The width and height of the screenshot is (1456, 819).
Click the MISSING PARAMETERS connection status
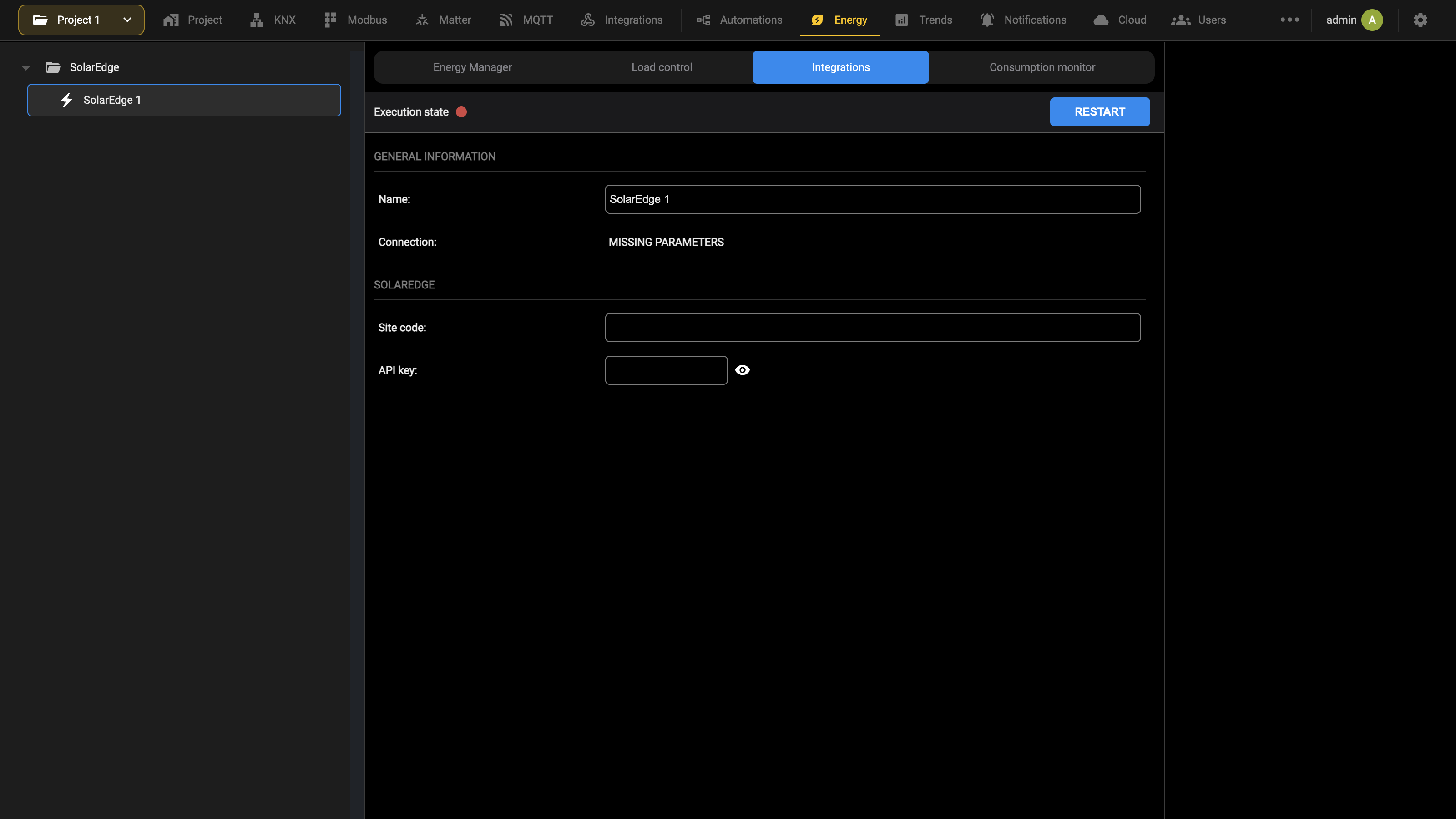click(667, 243)
